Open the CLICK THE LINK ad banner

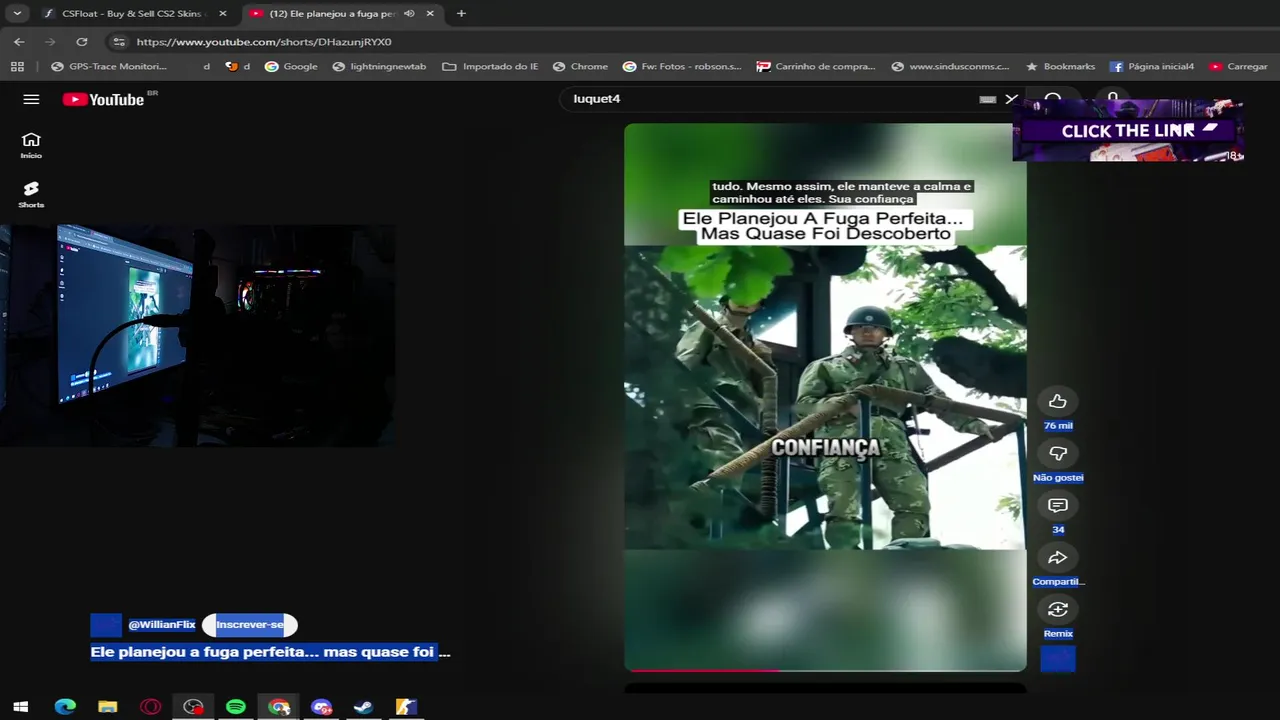tap(1128, 130)
